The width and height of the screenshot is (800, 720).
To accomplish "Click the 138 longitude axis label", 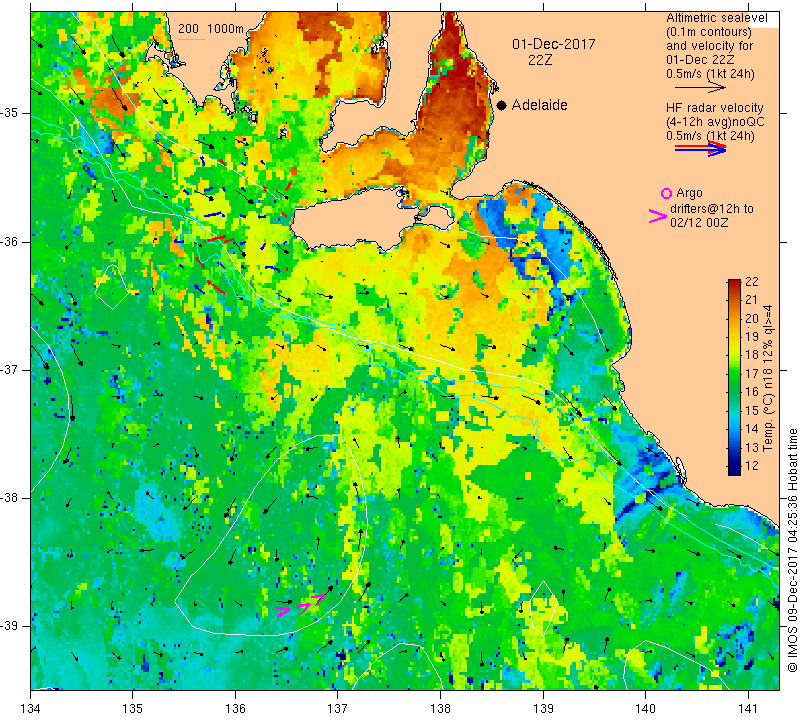I will [x=440, y=709].
